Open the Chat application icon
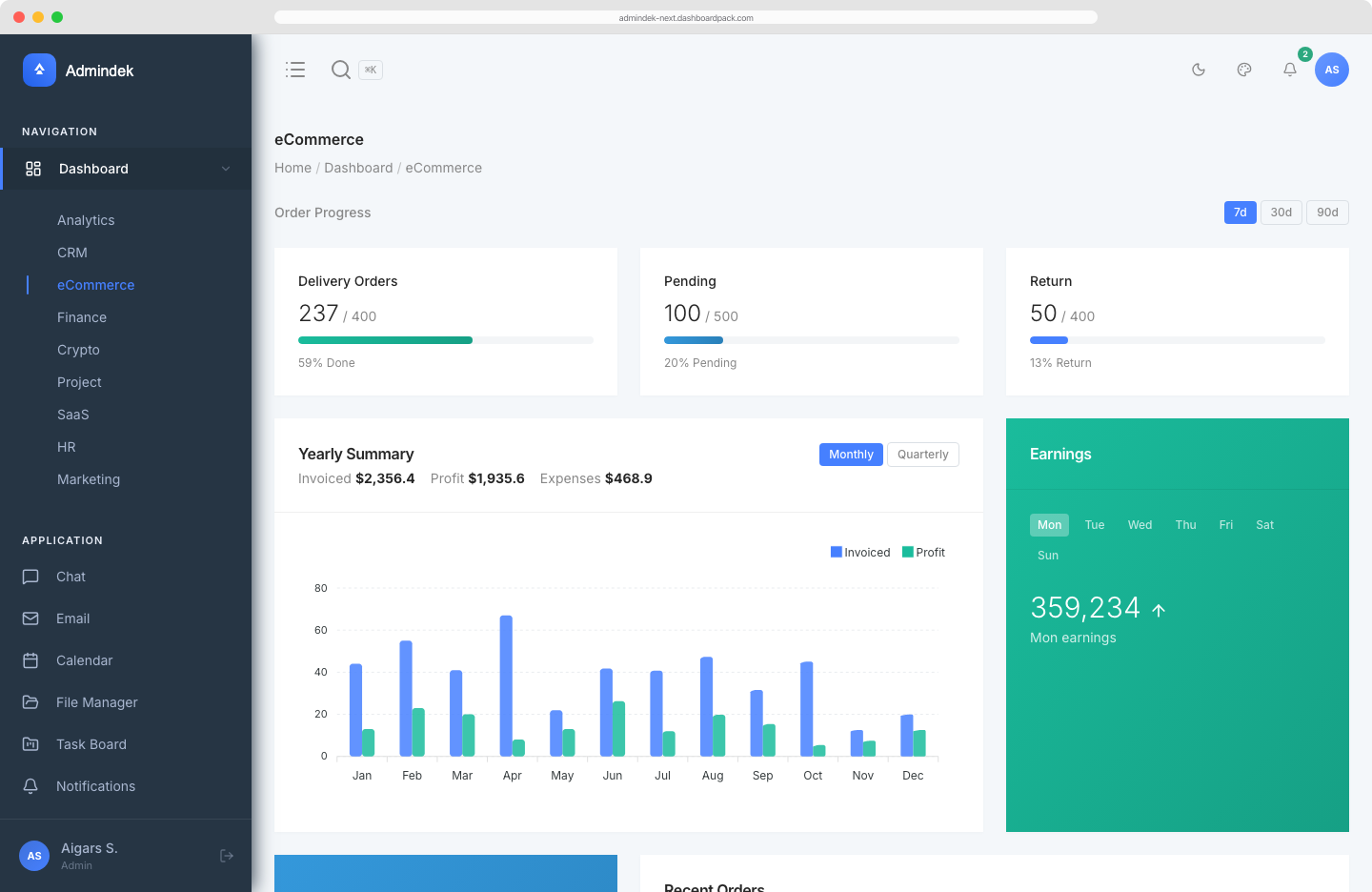Screen dimensions: 1372x892 point(30,577)
